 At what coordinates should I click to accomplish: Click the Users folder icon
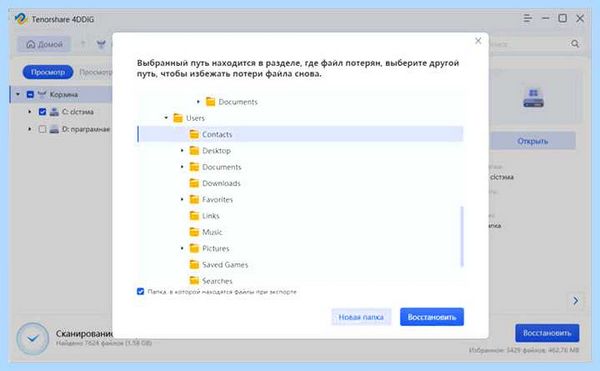[x=178, y=118]
